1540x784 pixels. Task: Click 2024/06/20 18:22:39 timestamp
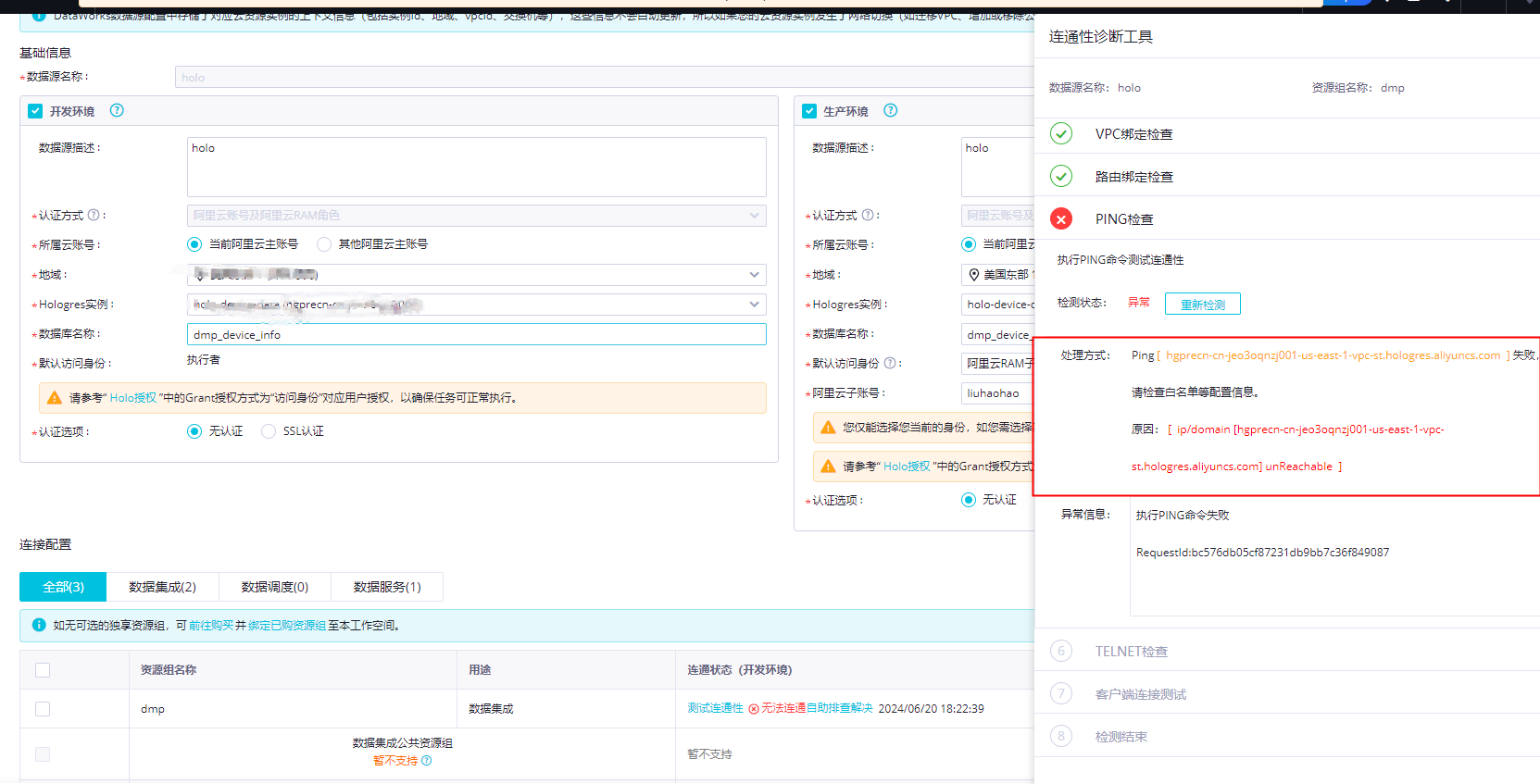pyautogui.click(x=931, y=709)
